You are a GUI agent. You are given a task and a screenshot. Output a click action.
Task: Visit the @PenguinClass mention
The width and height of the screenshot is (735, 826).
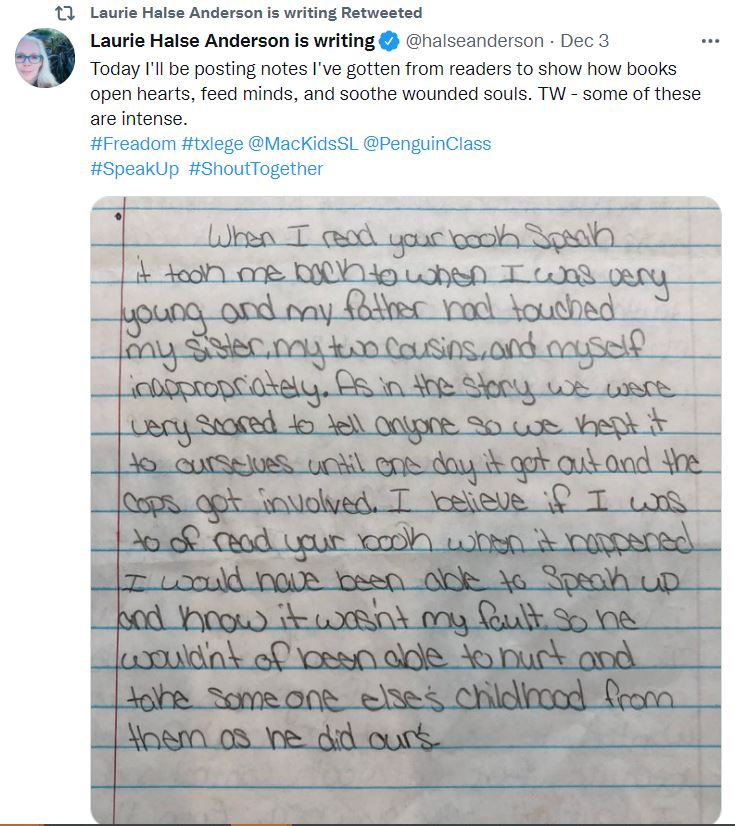click(x=427, y=144)
